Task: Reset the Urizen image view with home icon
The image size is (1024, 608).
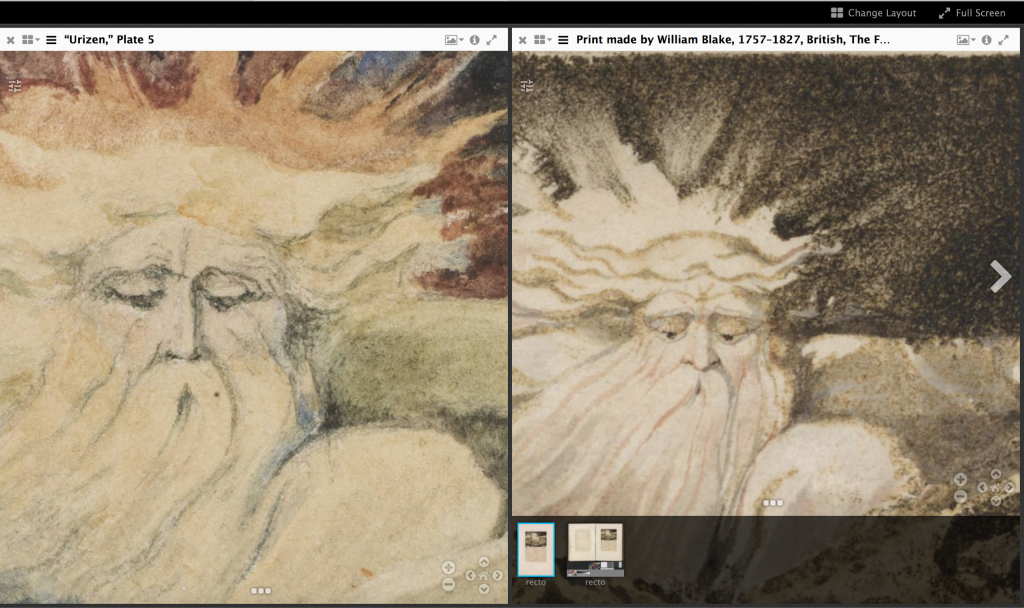Action: (484, 575)
